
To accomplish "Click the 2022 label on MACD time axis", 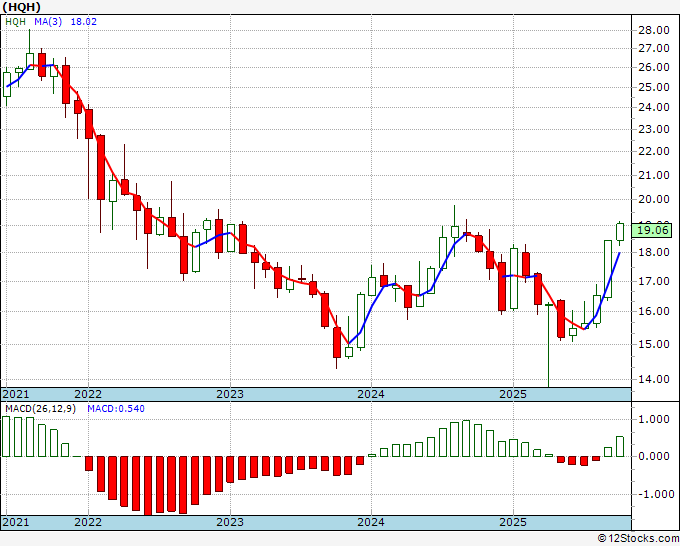I will click(88, 522).
